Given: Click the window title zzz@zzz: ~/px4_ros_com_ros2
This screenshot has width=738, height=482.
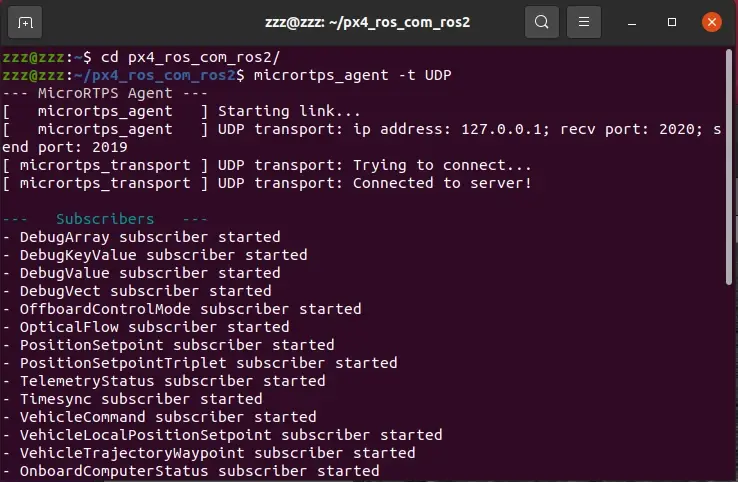Looking at the screenshot, I should (x=367, y=22).
